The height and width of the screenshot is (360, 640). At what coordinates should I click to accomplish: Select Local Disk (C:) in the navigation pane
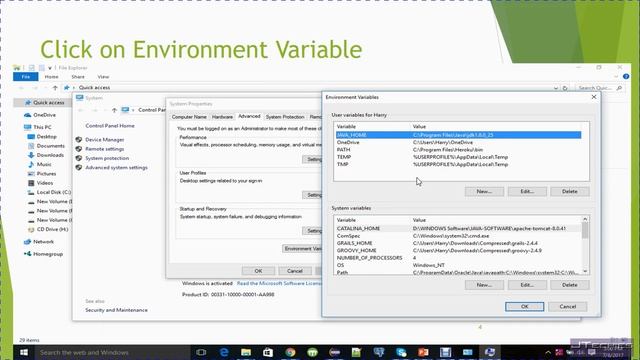(53, 192)
